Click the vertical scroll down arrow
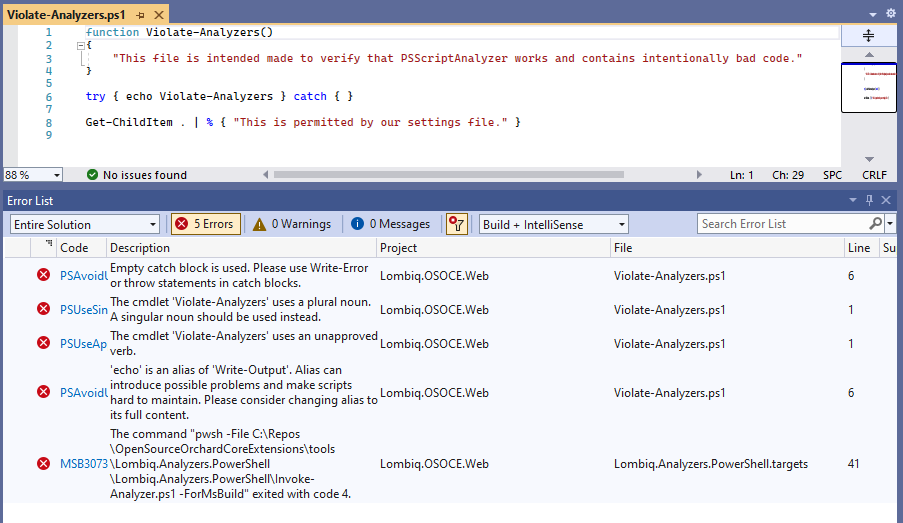Image resolution: width=903 pixels, height=523 pixels. click(x=869, y=159)
